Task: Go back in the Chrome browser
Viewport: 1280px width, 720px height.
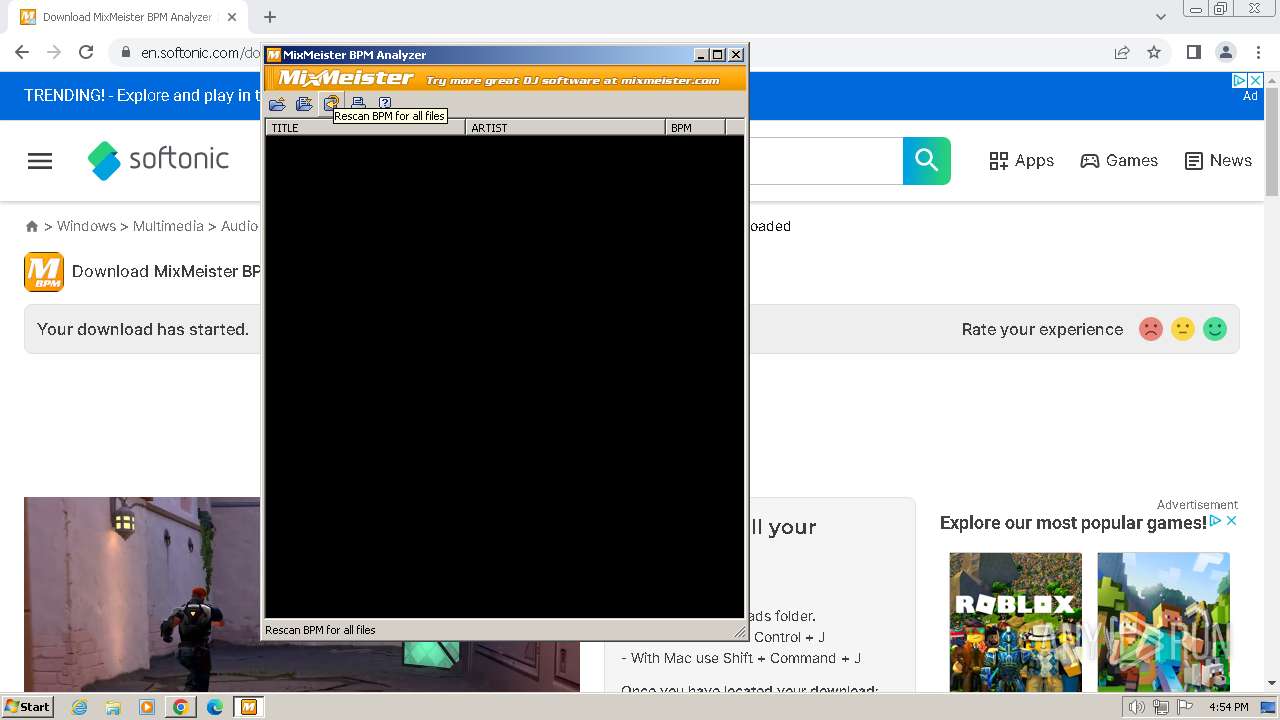Action: click(x=22, y=52)
